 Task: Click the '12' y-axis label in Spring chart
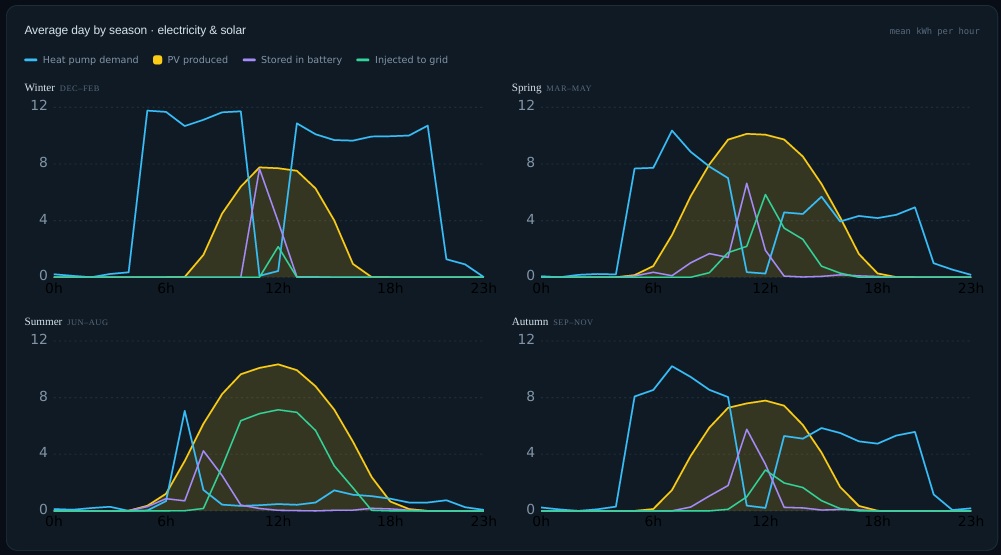point(526,105)
